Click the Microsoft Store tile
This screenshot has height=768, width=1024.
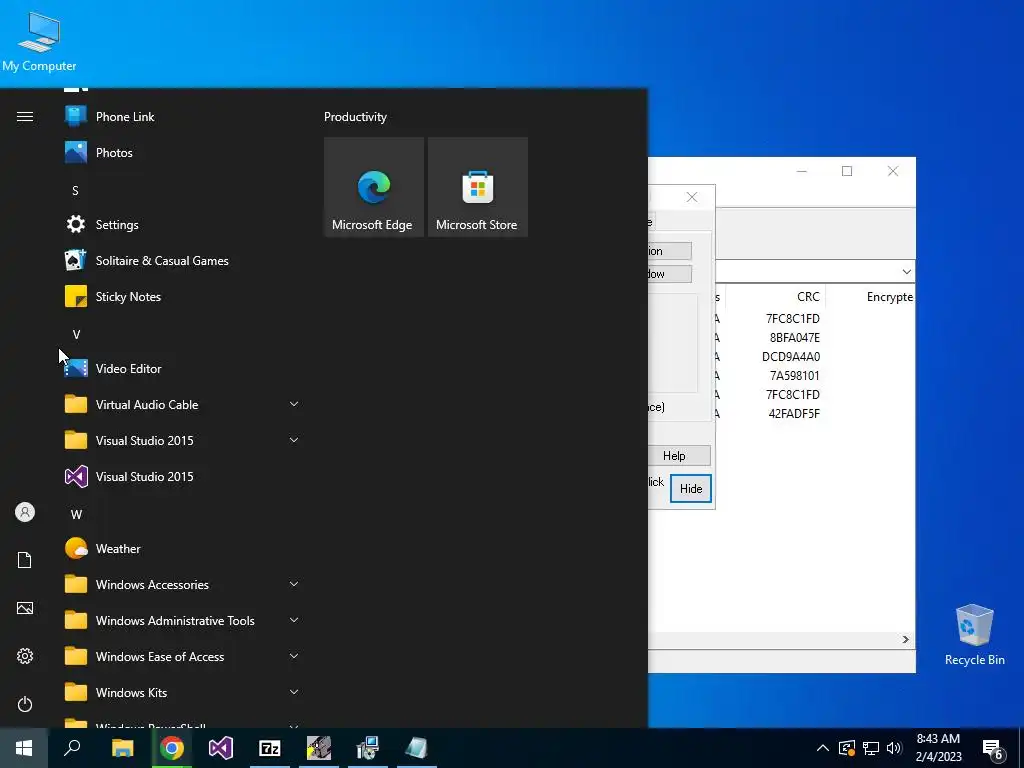point(477,187)
